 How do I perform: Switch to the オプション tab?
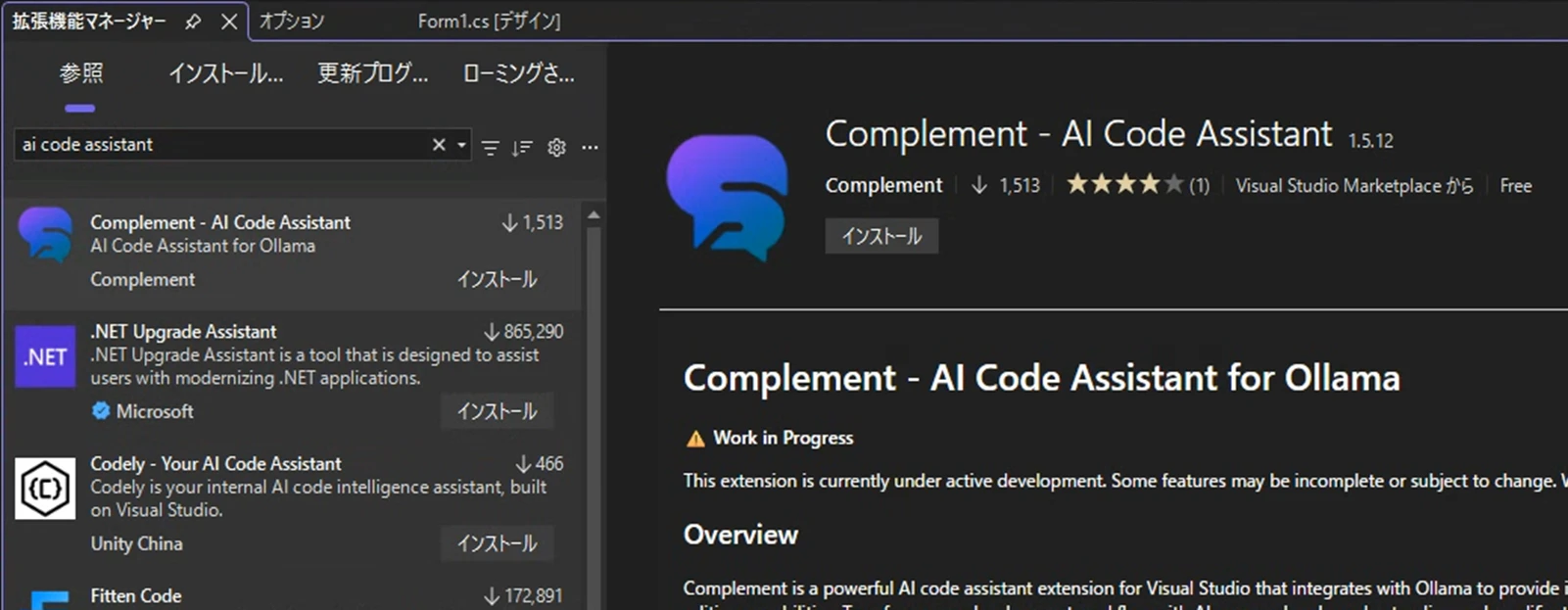(x=292, y=21)
